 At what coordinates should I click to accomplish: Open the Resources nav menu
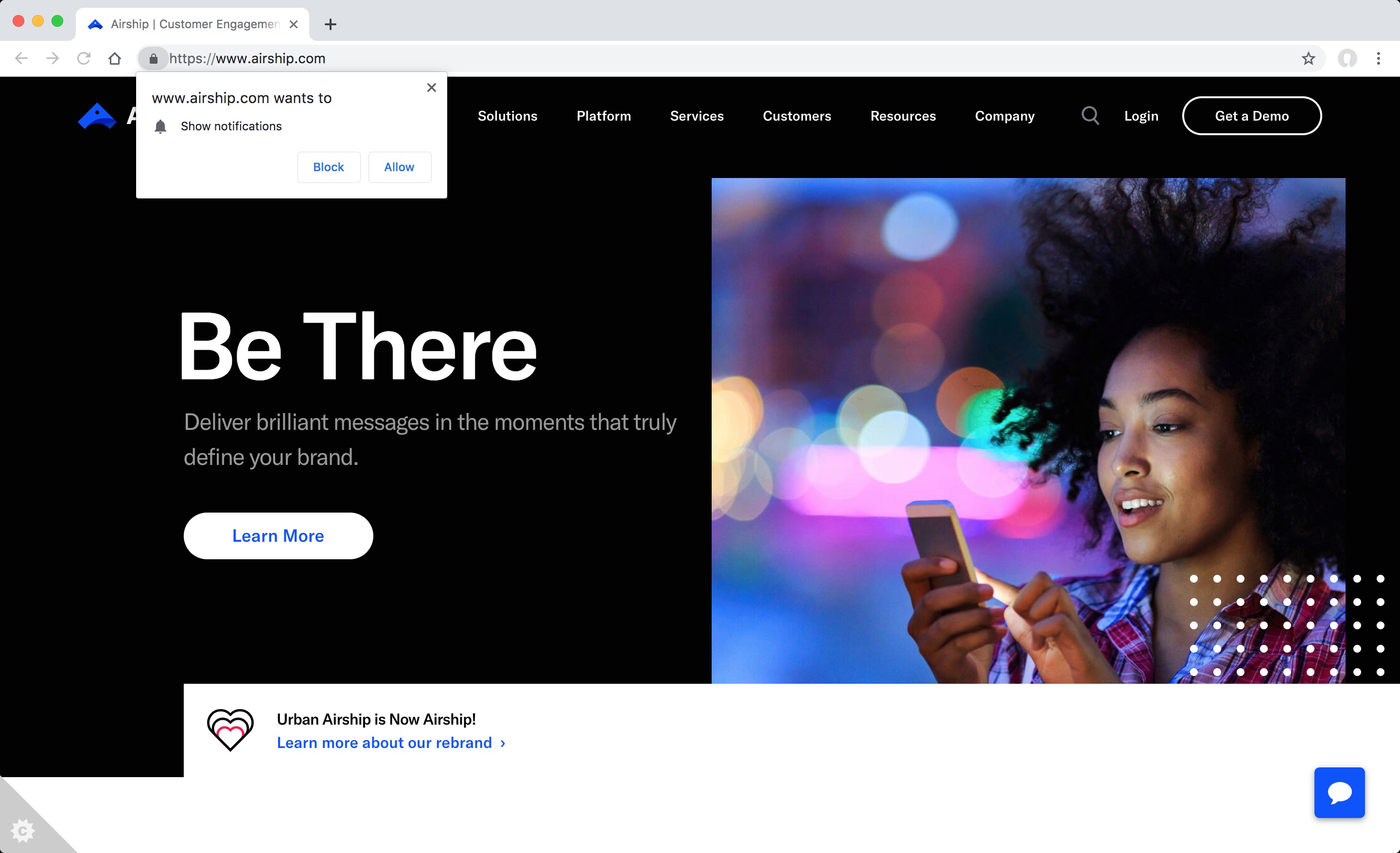point(902,116)
